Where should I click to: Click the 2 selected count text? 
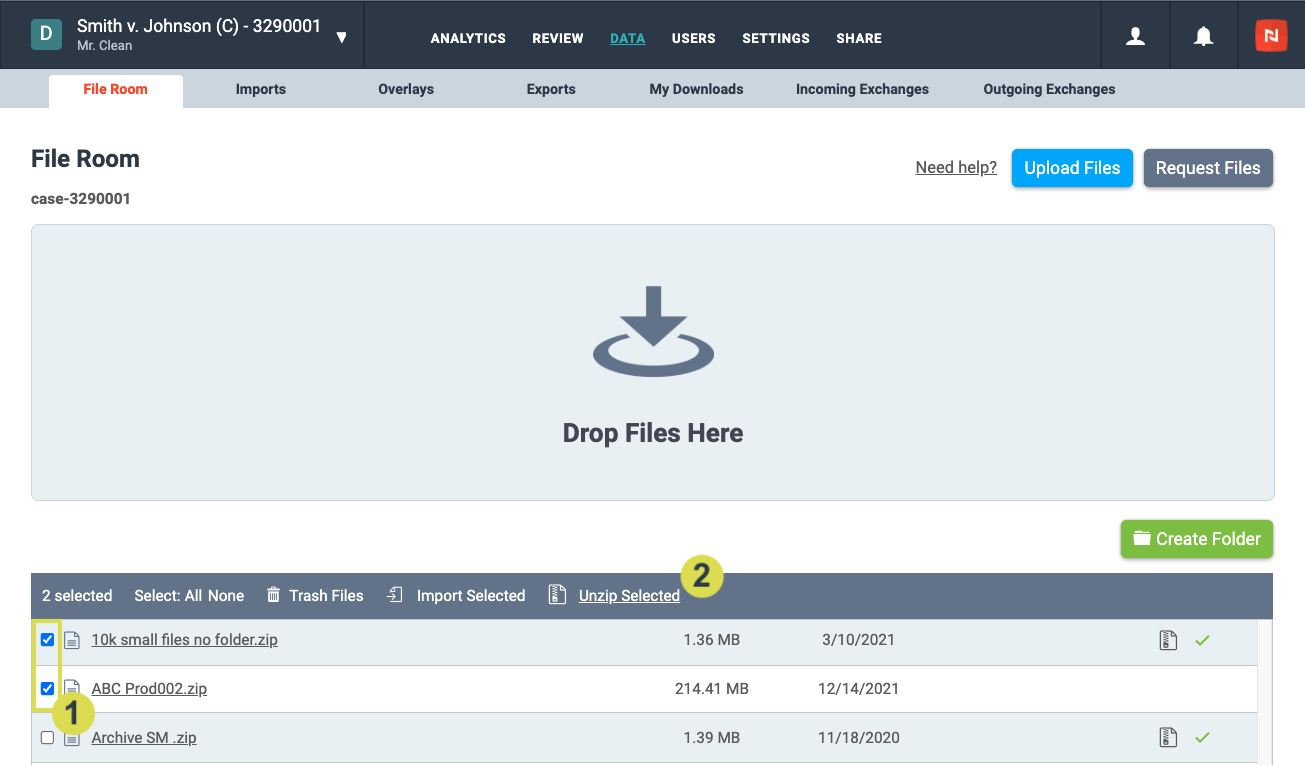pyautogui.click(x=77, y=596)
